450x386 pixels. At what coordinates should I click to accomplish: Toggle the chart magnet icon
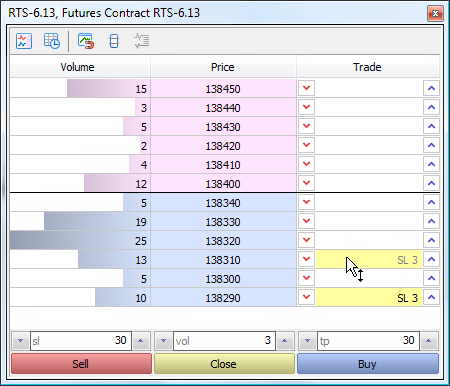coord(86,41)
